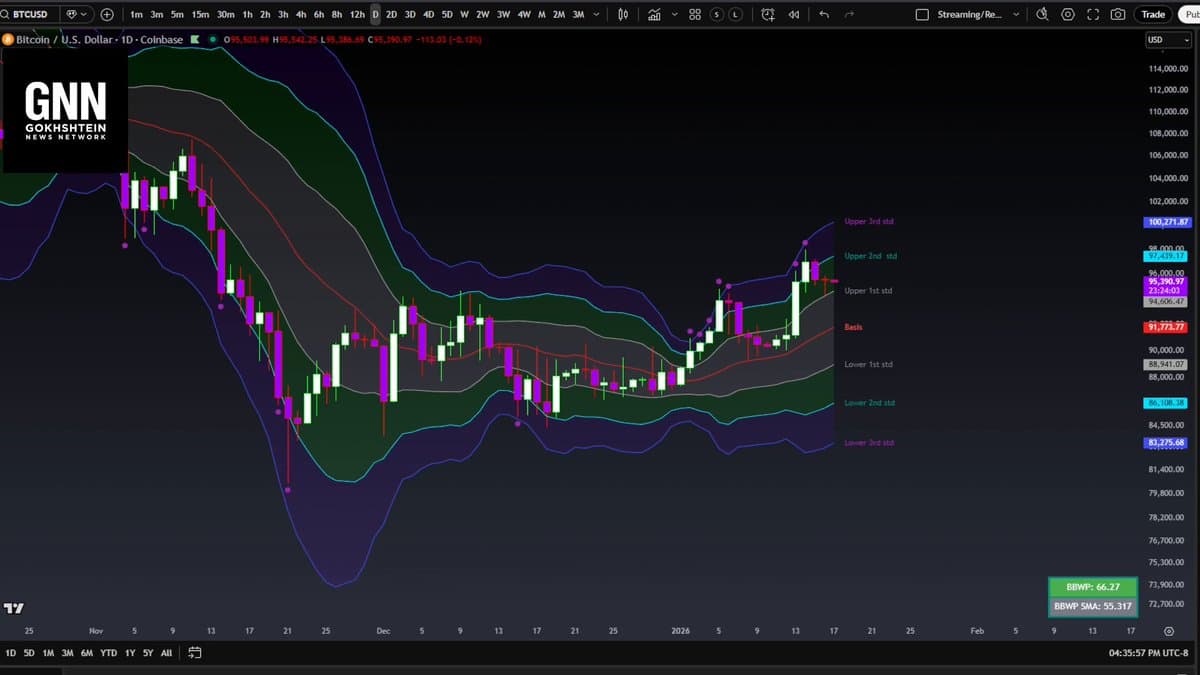Toggle the L long-position button

[736, 15]
